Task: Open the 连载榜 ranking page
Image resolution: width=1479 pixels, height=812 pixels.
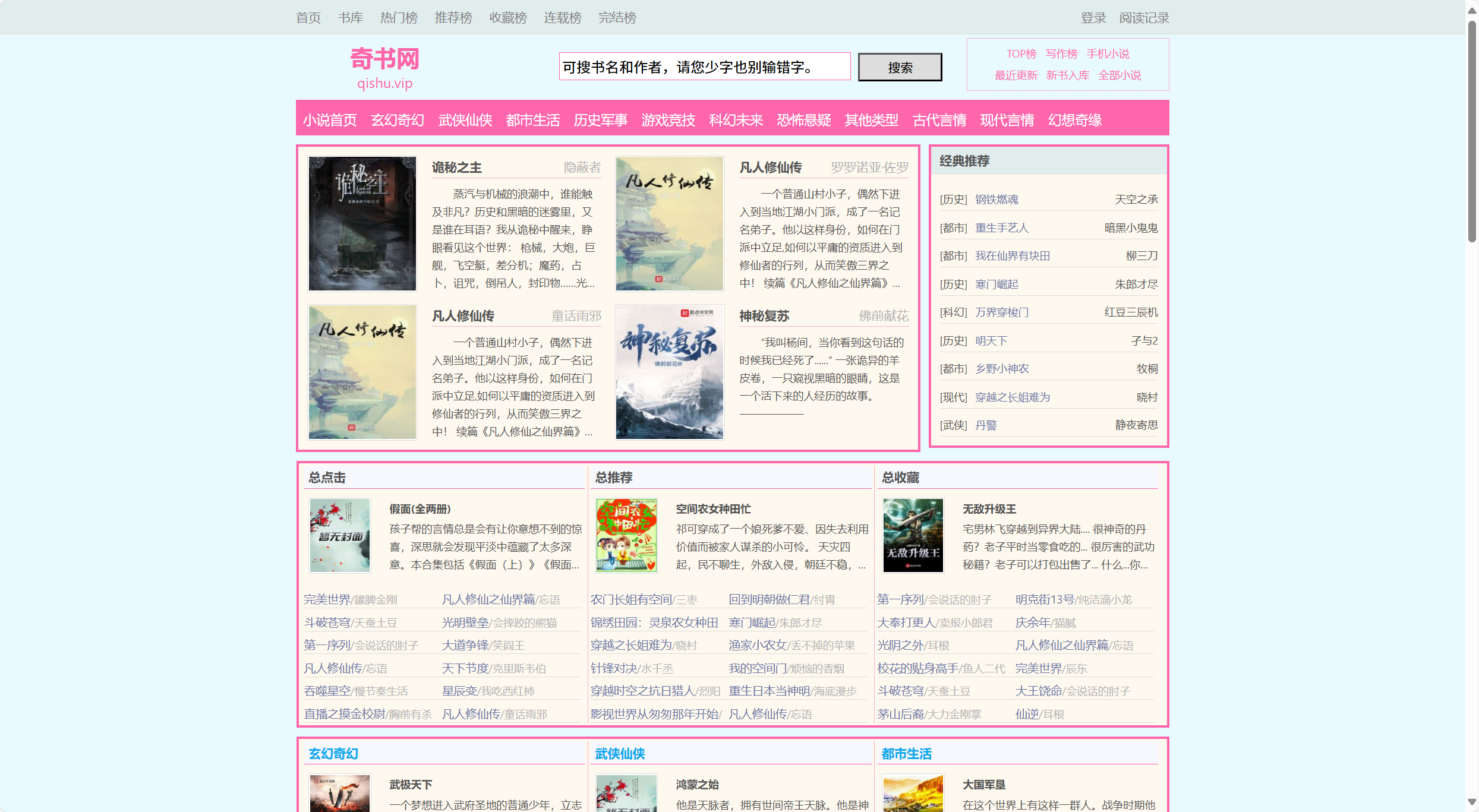Action: click(x=563, y=18)
